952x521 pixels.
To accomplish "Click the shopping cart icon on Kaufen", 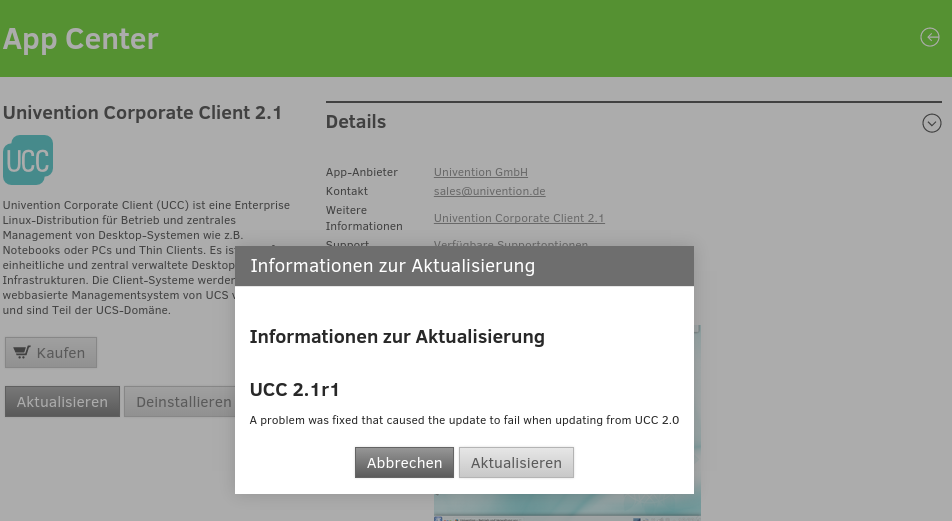I will pos(22,353).
